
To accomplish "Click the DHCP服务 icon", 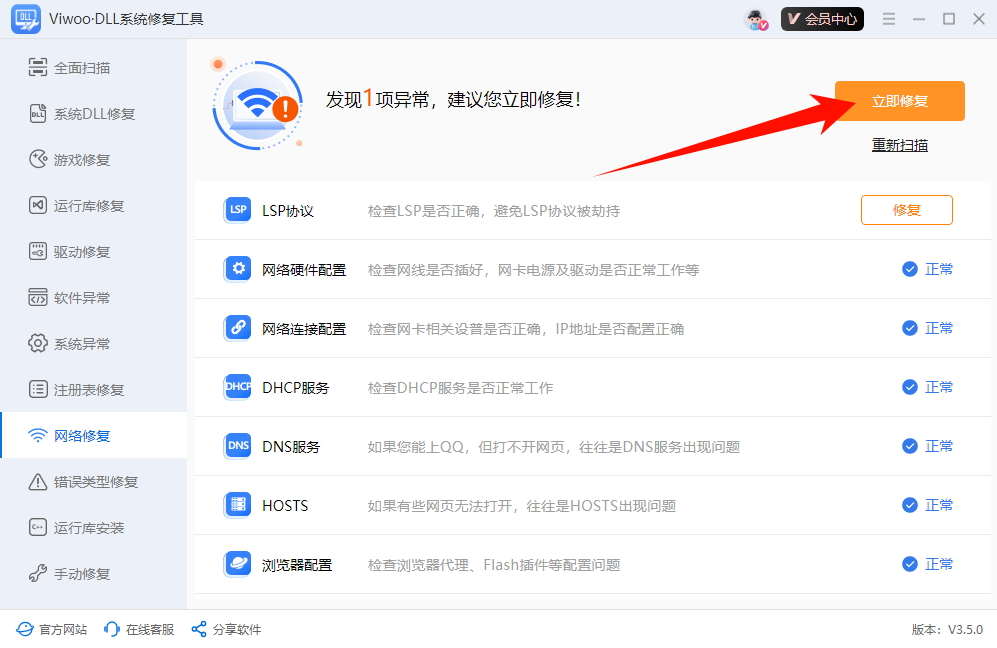I will (x=238, y=387).
